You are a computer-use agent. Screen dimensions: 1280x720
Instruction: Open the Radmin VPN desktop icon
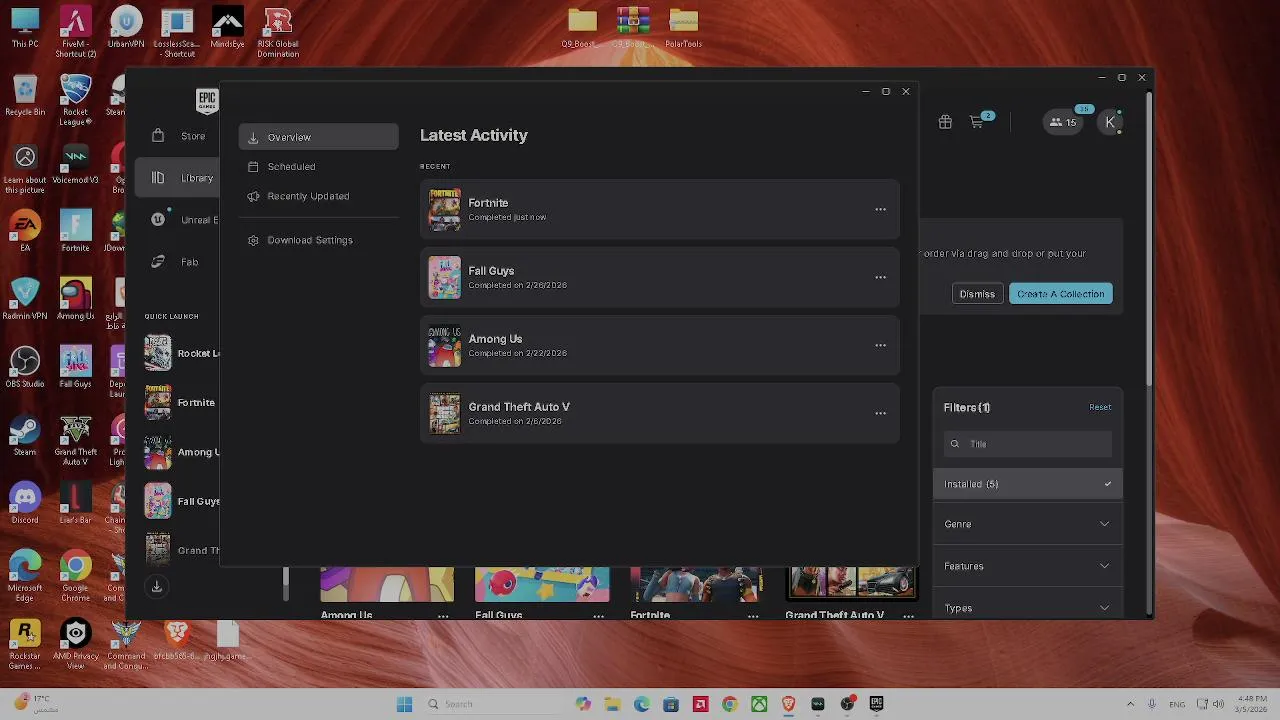[25, 298]
